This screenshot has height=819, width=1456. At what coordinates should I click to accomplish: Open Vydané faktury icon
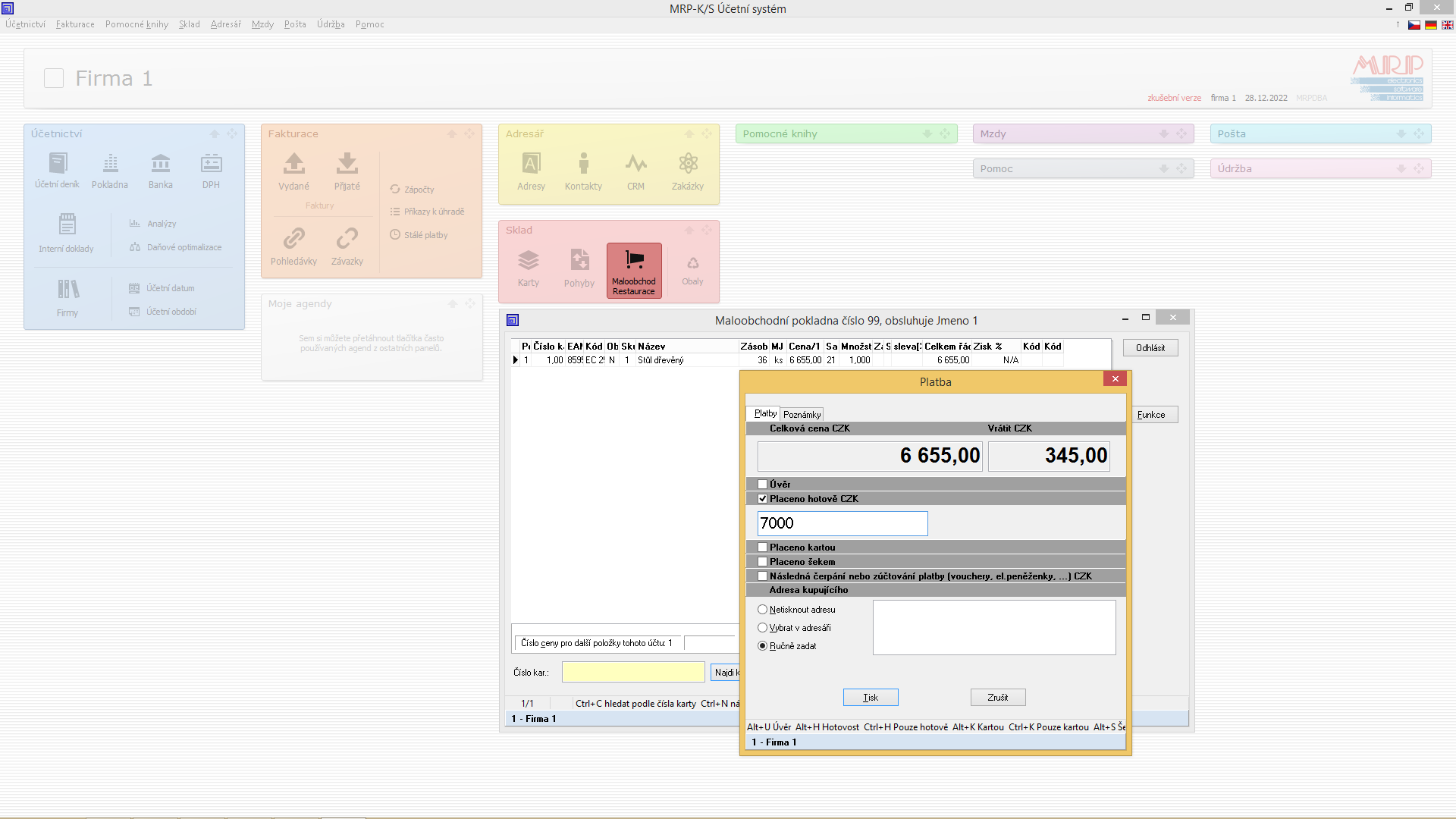(x=293, y=165)
